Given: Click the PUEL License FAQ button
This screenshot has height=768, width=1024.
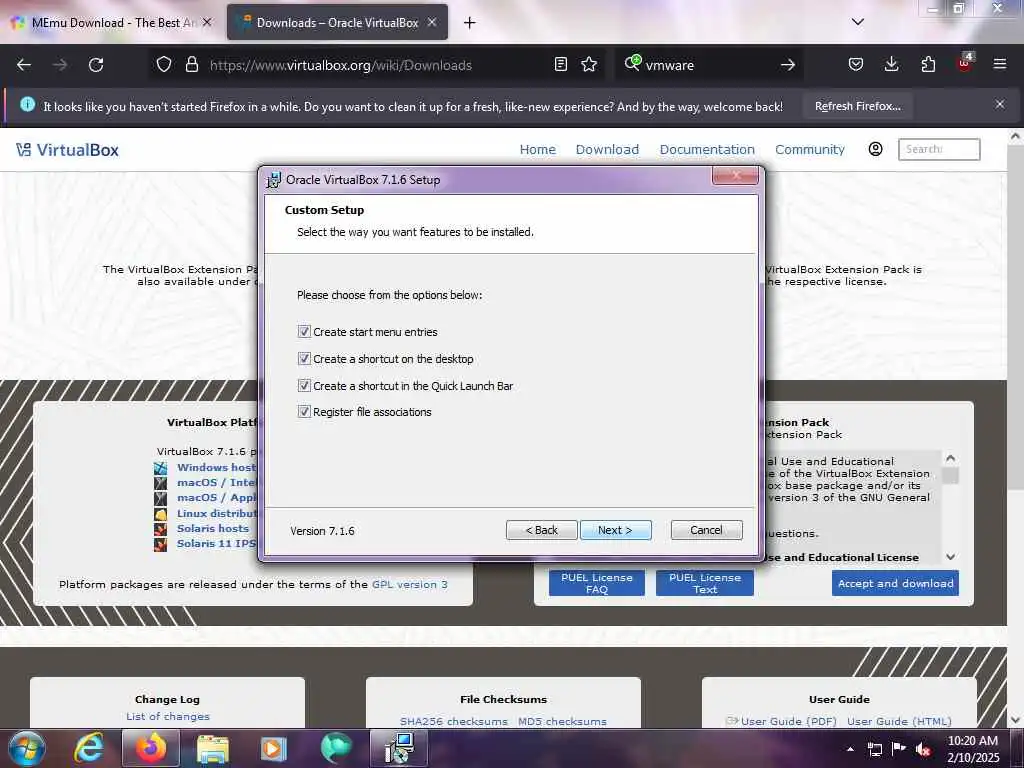Looking at the screenshot, I should 597,583.
